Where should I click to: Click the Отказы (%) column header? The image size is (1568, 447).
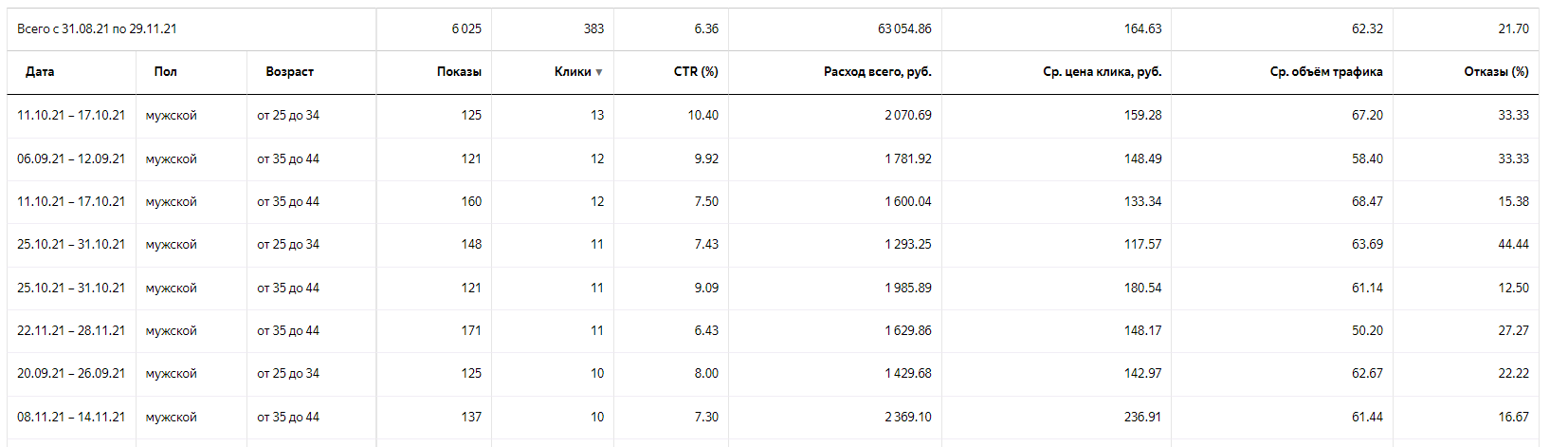(1496, 72)
